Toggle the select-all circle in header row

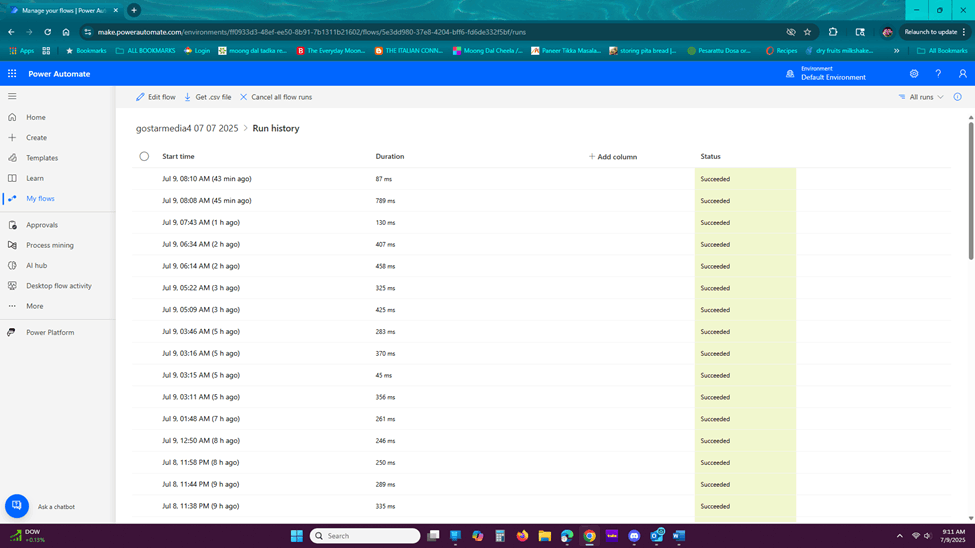point(144,156)
